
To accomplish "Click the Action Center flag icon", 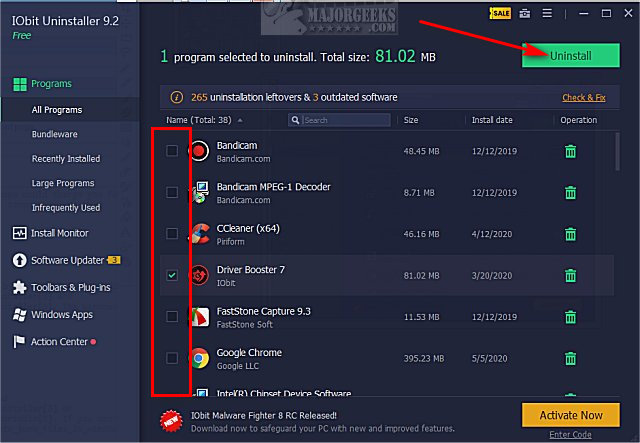I will pos(19,342).
